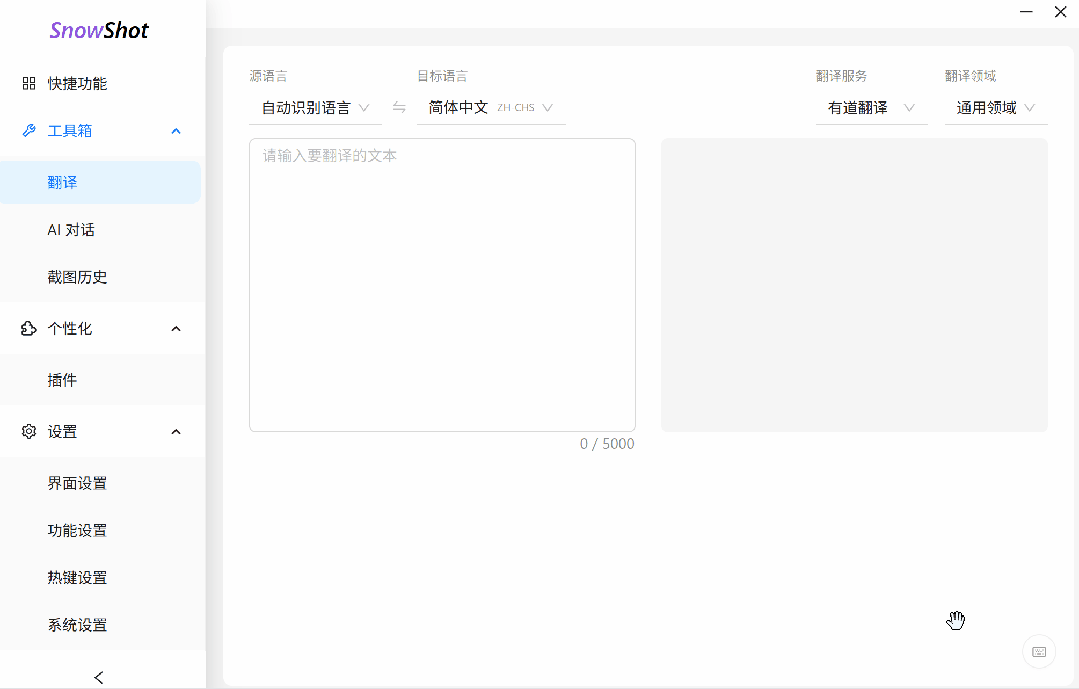Go to 界面设置
This screenshot has height=689, width=1079.
(x=100, y=483)
